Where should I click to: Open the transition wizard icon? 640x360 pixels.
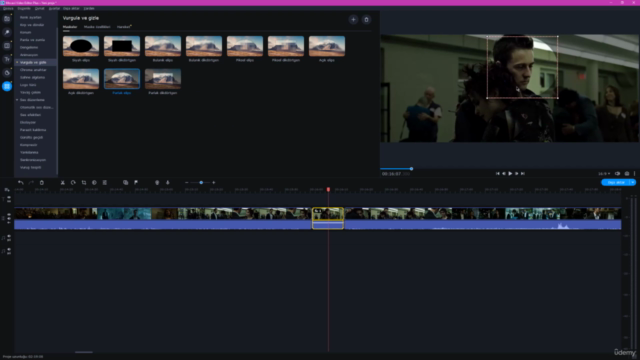tap(125, 182)
